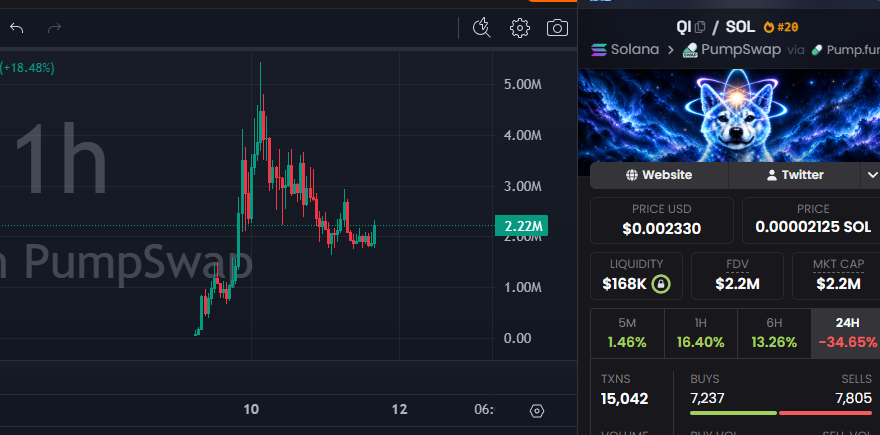
Task: Click the TXNS 15,042 value
Action: pos(625,399)
